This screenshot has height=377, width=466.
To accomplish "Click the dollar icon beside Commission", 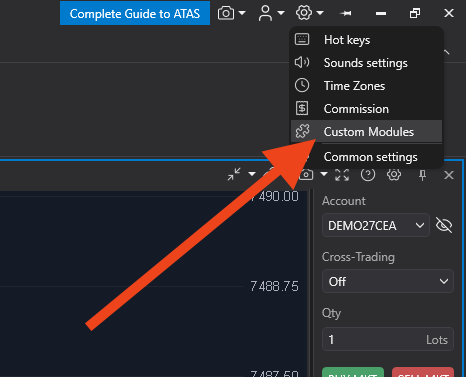I will 302,108.
